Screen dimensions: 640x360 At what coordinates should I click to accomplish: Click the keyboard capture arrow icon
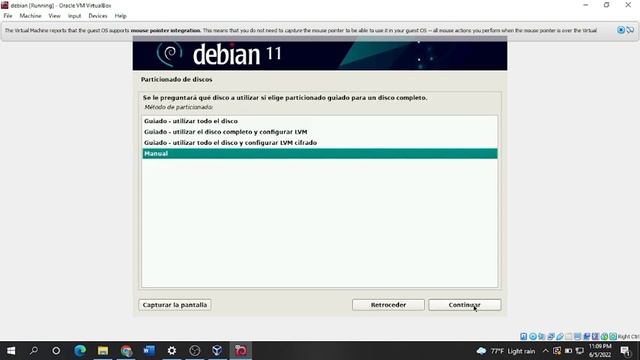click(613, 336)
